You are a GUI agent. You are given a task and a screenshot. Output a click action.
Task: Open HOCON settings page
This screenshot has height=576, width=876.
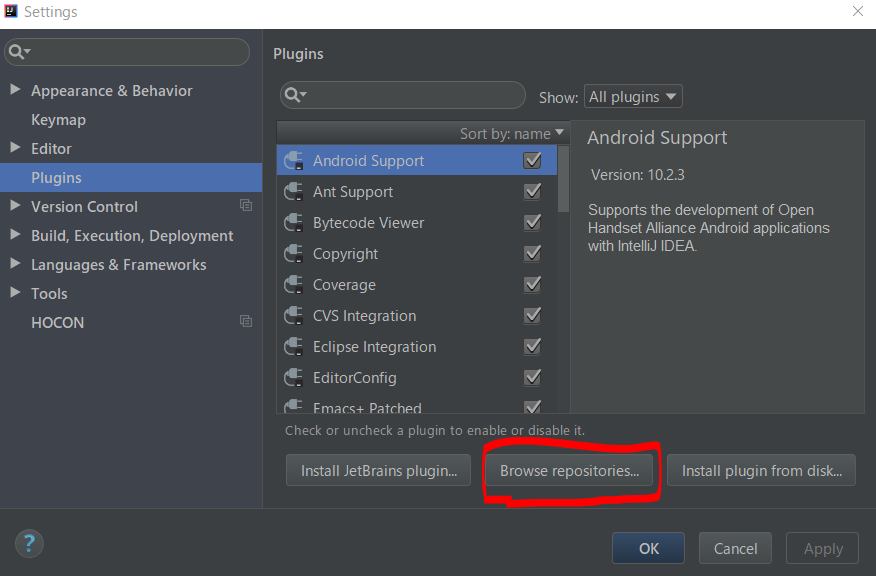point(131,322)
